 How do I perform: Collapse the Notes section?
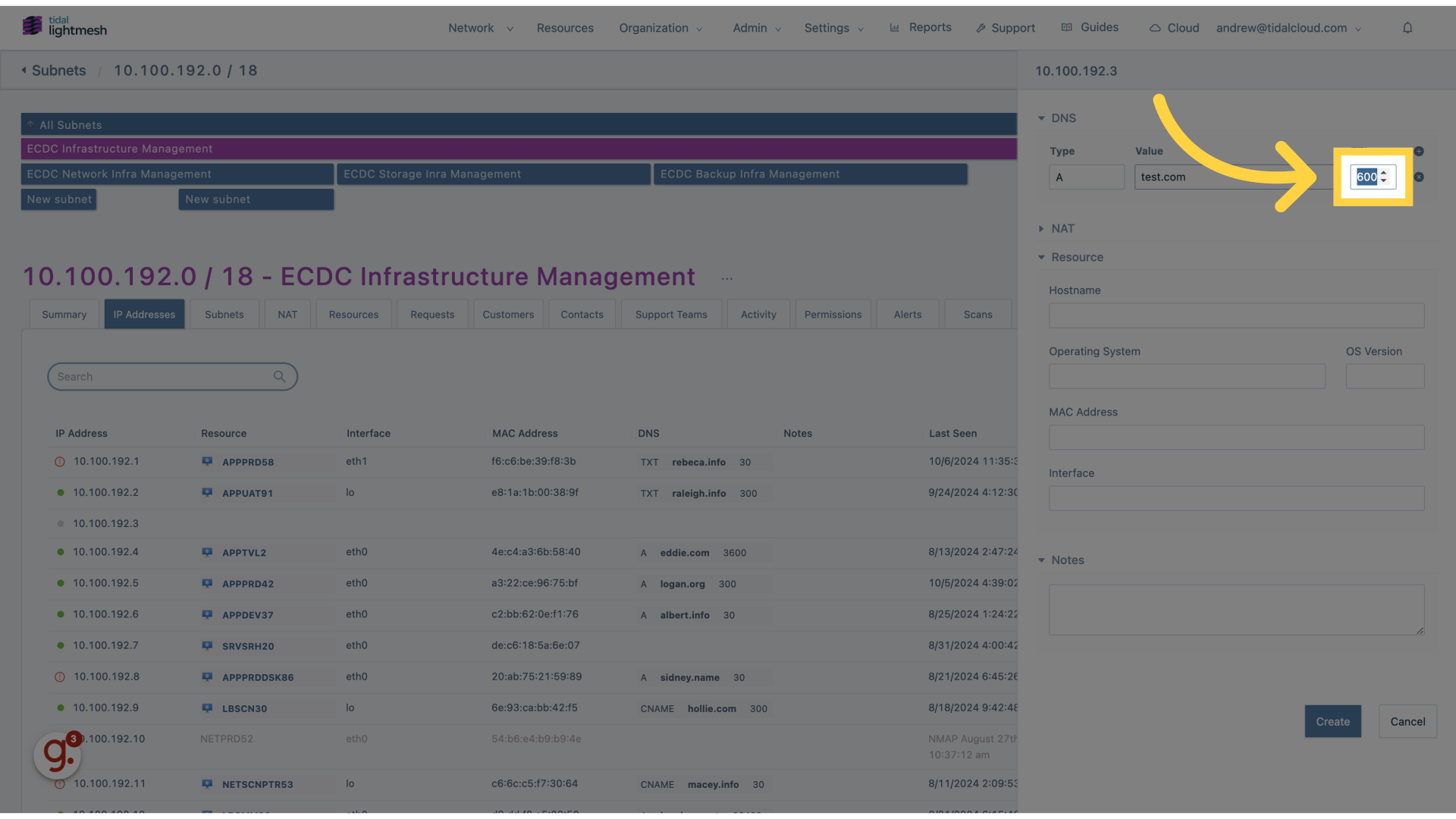pos(1041,560)
